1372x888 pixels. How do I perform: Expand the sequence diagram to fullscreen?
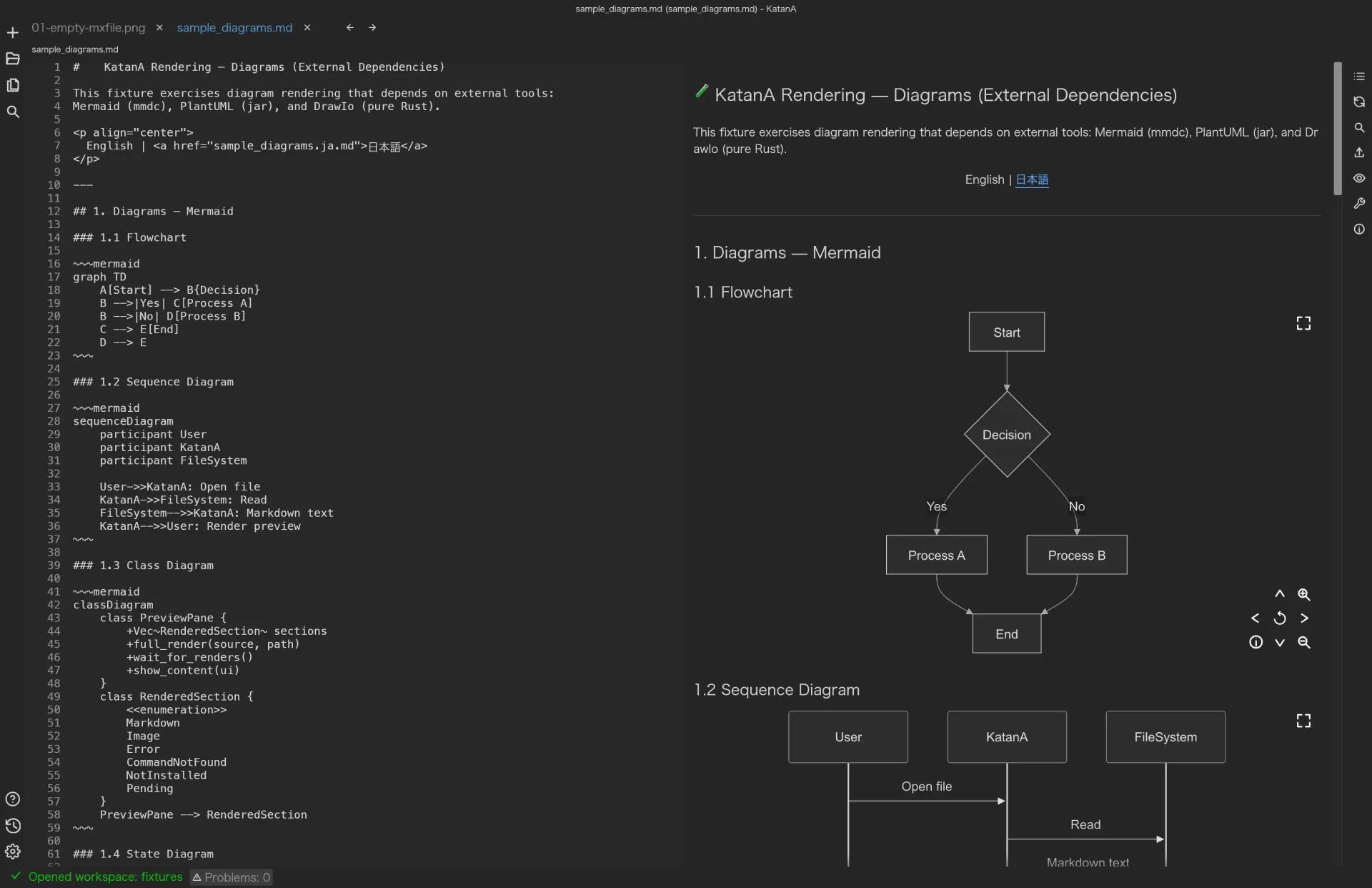coord(1303,721)
